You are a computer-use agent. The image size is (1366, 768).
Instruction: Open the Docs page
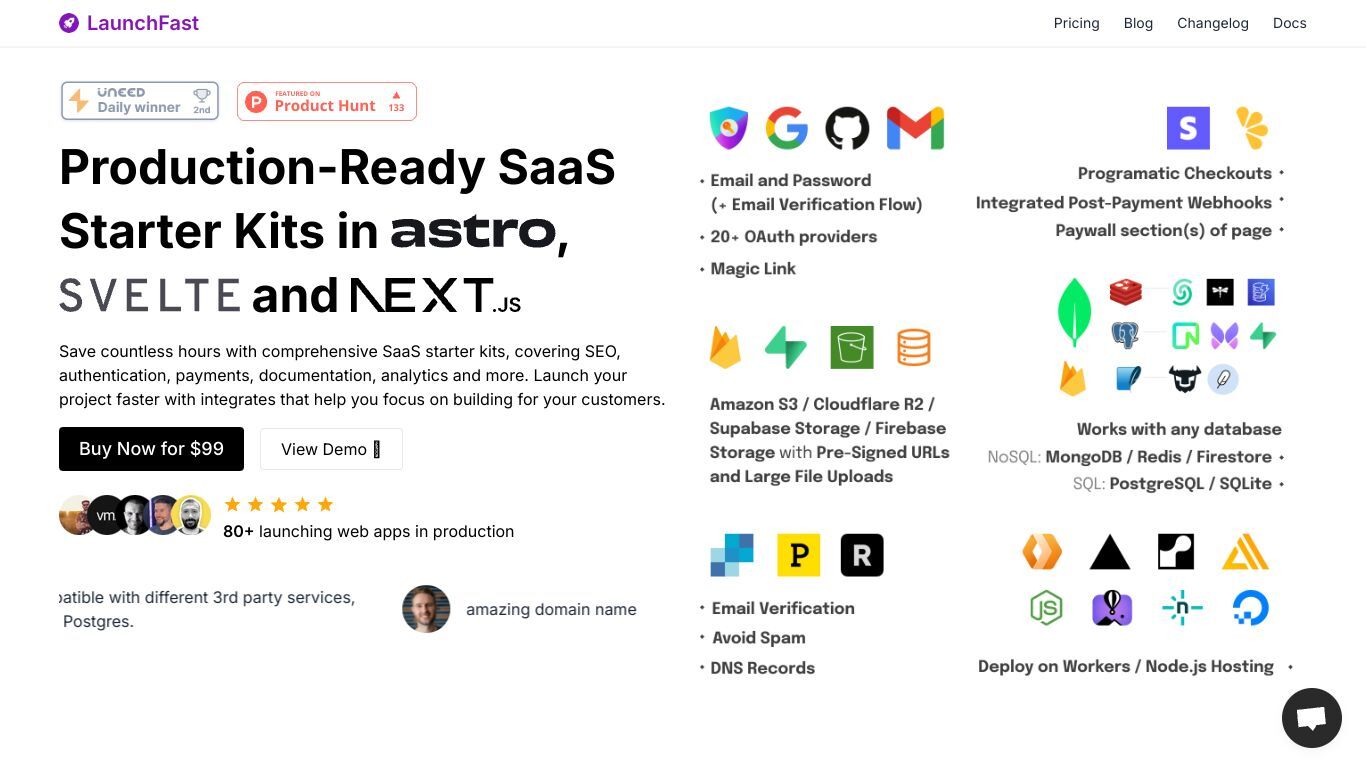coord(1290,23)
